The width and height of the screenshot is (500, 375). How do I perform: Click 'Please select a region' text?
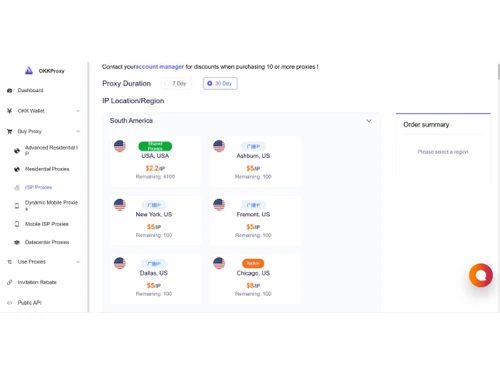tap(443, 152)
